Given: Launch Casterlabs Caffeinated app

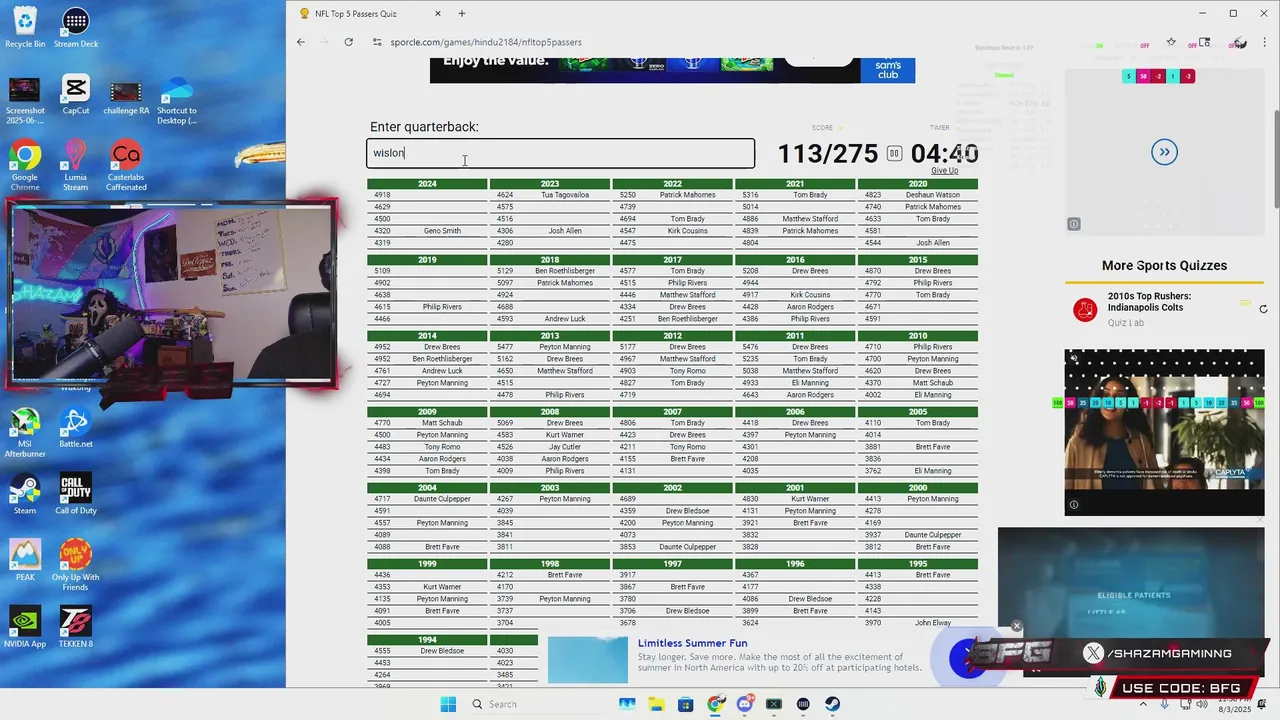Looking at the screenshot, I should point(126,165).
